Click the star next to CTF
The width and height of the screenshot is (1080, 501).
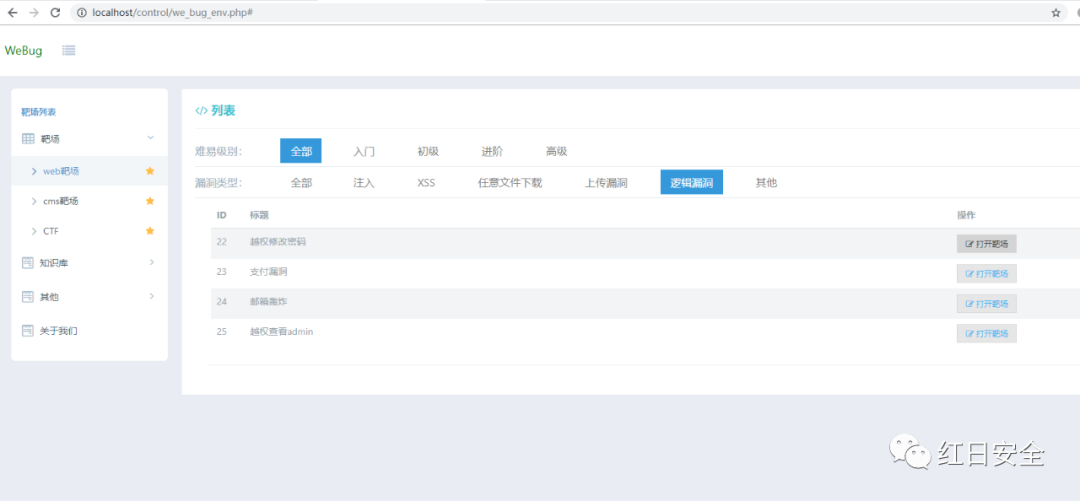pyautogui.click(x=150, y=231)
